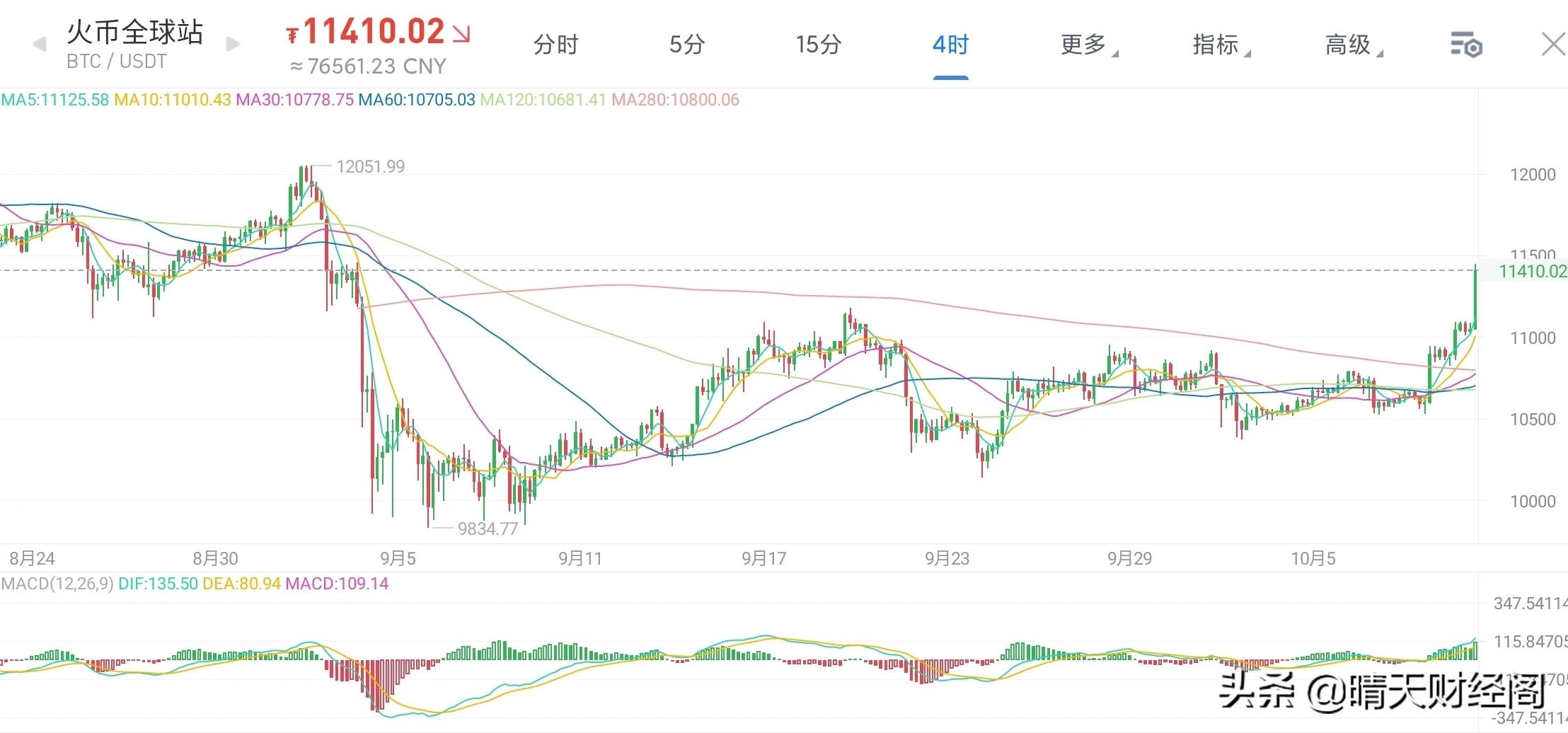Image resolution: width=1568 pixels, height=733 pixels.
Task: Click the 火币全球站 exchange title
Action: pyautogui.click(x=135, y=32)
